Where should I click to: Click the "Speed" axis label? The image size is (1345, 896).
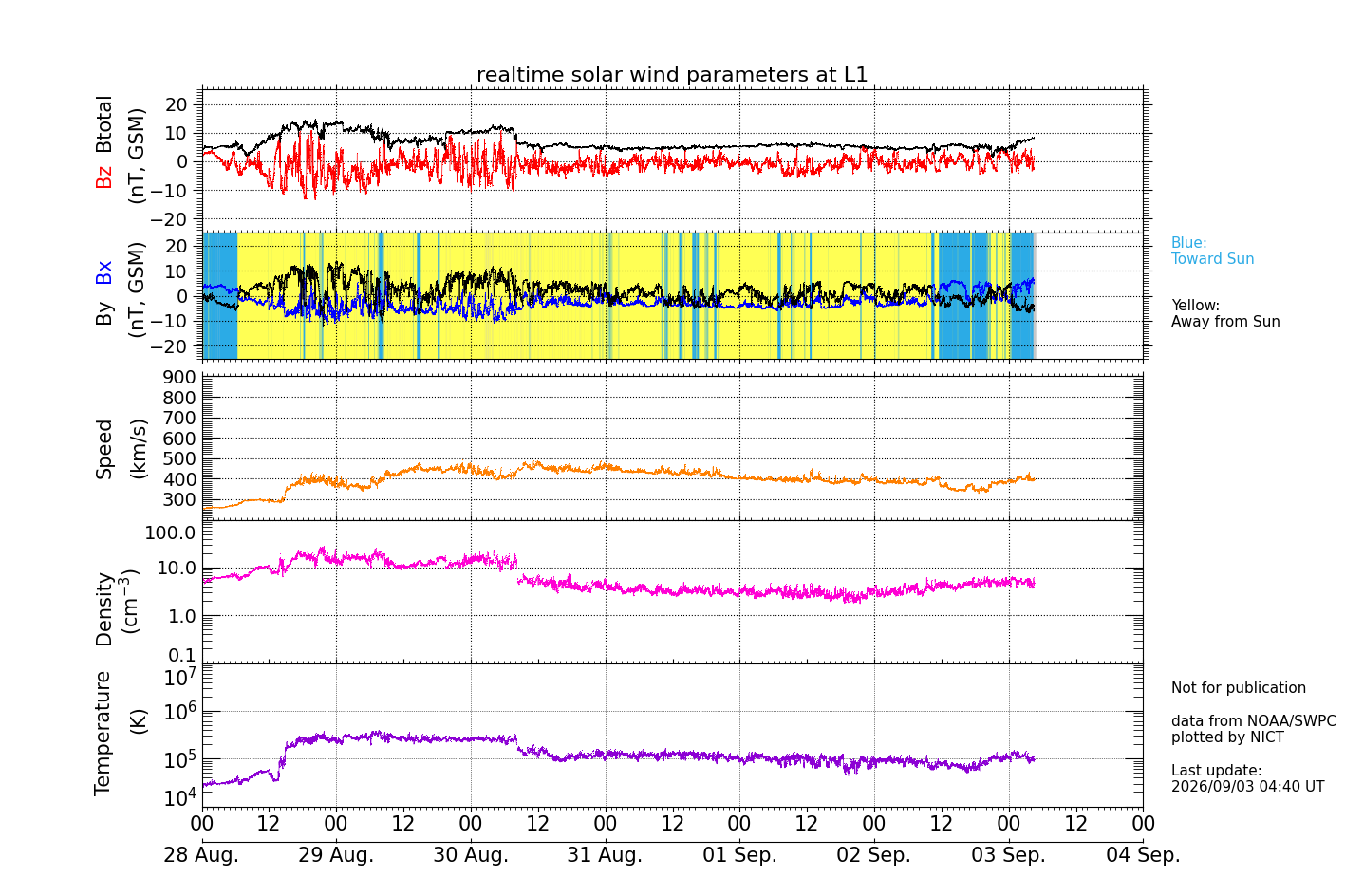click(104, 449)
